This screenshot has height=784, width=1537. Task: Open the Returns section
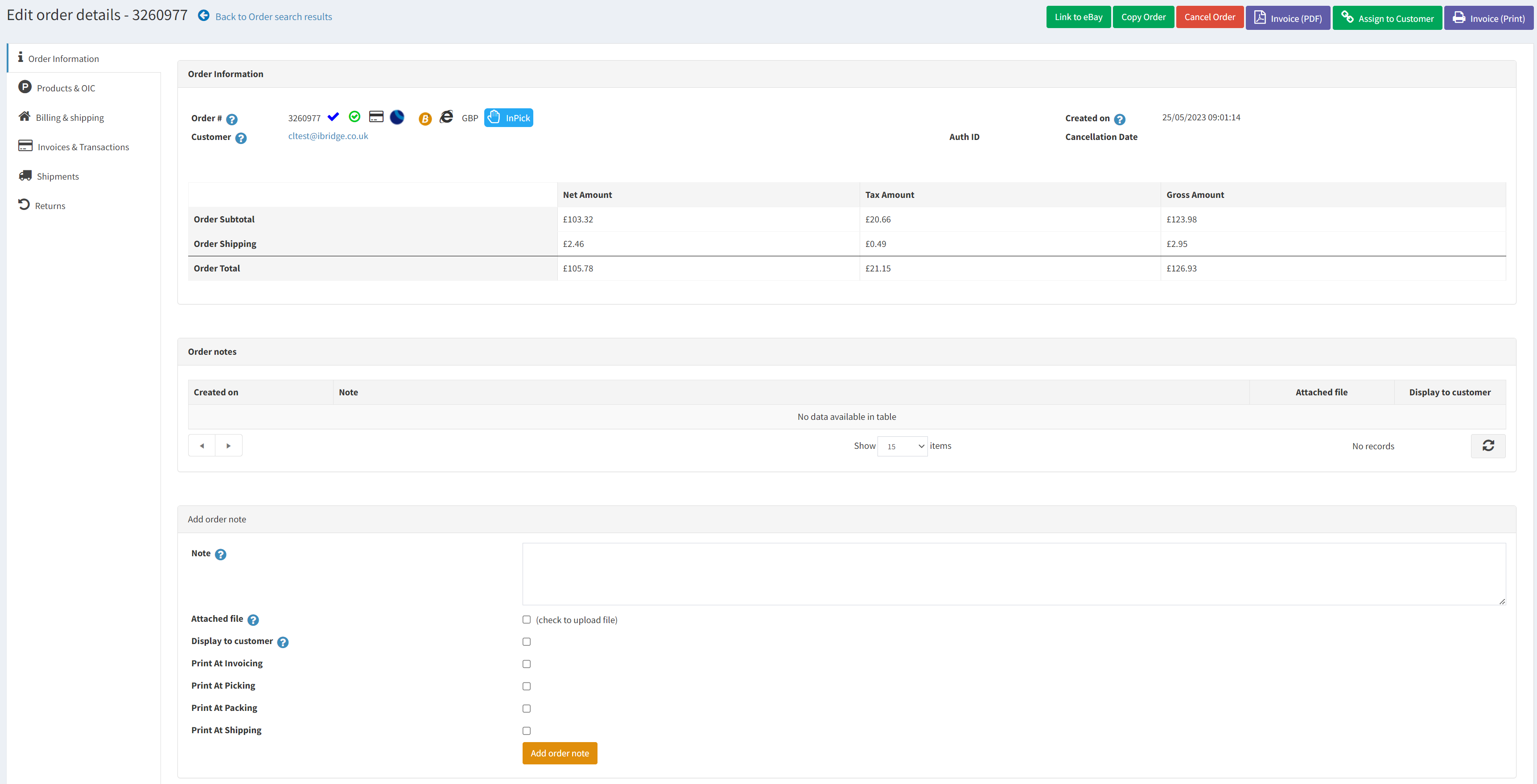pyautogui.click(x=50, y=205)
